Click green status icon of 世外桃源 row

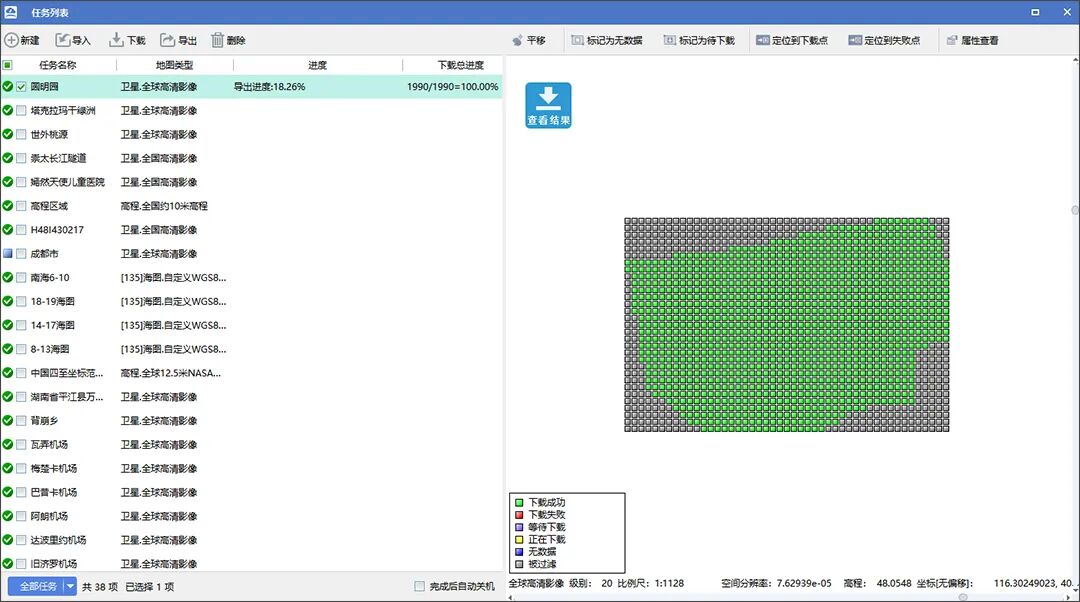pyautogui.click(x=8, y=134)
